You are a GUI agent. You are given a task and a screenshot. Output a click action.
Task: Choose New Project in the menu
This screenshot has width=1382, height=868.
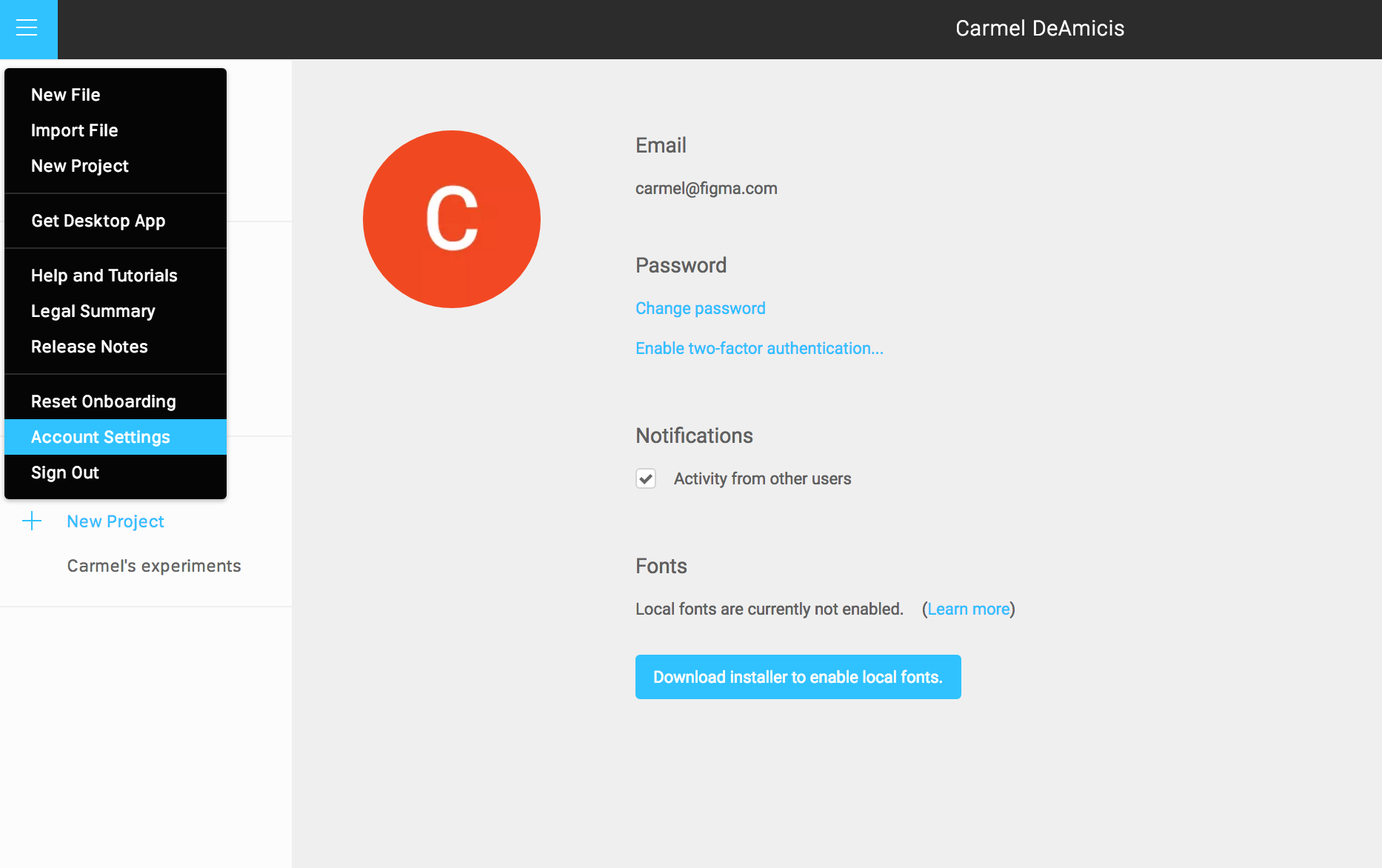point(79,165)
